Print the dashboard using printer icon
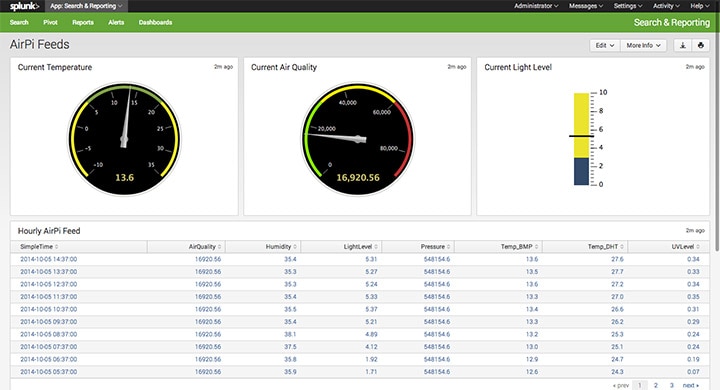720x390 pixels. pyautogui.click(x=700, y=45)
